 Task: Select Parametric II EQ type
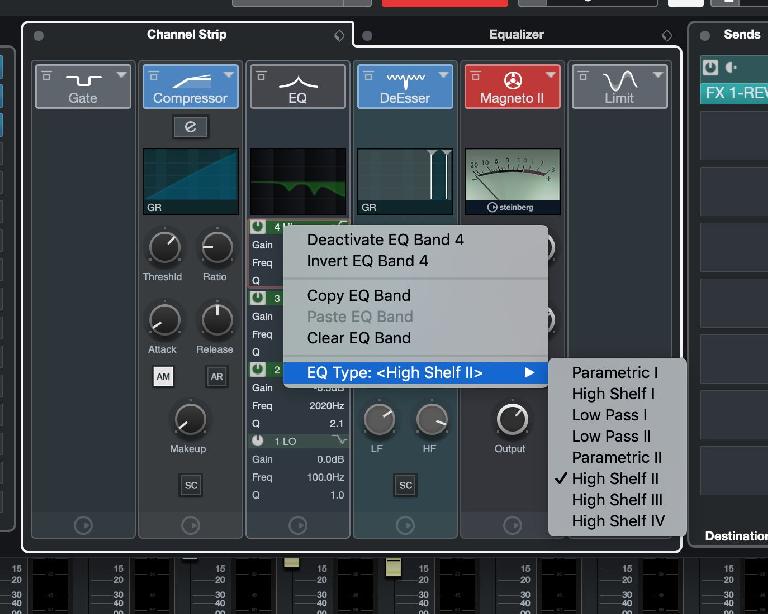(x=617, y=457)
